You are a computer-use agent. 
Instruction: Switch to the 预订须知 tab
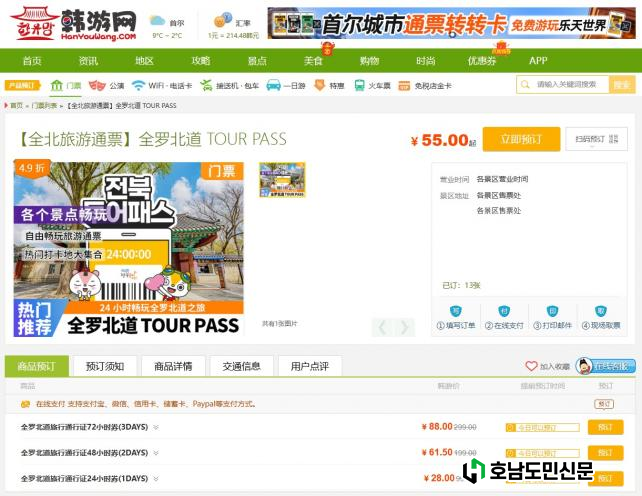(x=105, y=366)
